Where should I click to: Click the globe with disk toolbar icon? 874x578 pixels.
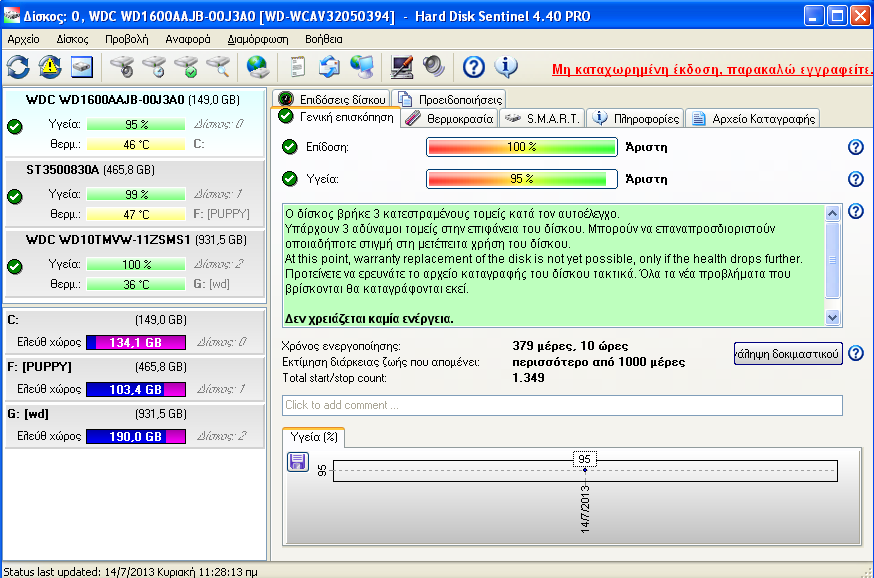258,67
